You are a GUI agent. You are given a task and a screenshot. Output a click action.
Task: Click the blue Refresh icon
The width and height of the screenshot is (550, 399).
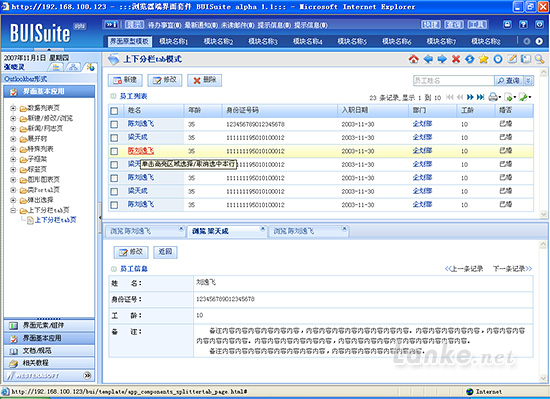(x=470, y=59)
